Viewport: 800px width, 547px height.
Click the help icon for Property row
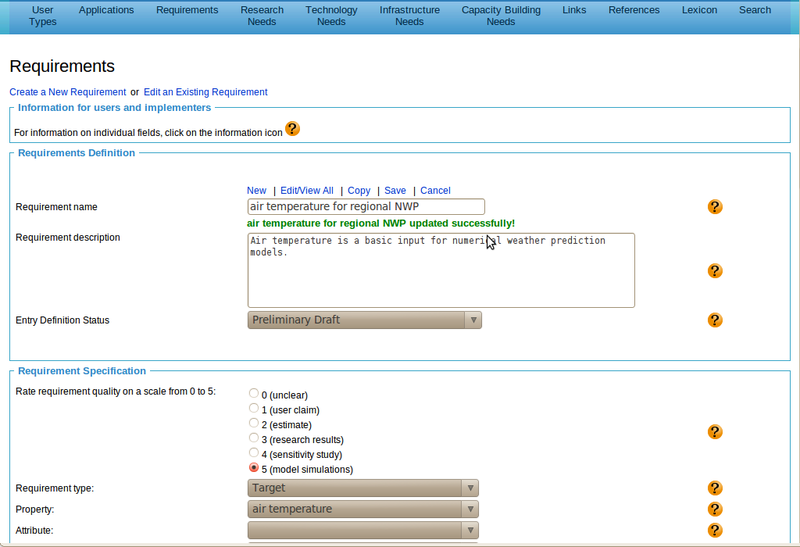pos(714,509)
